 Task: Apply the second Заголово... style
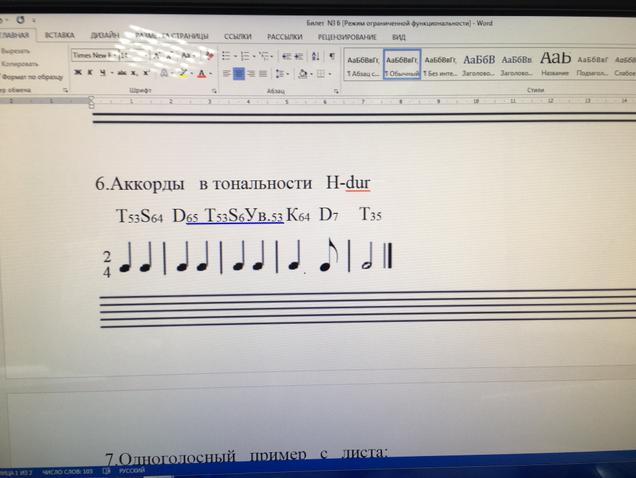(516, 65)
